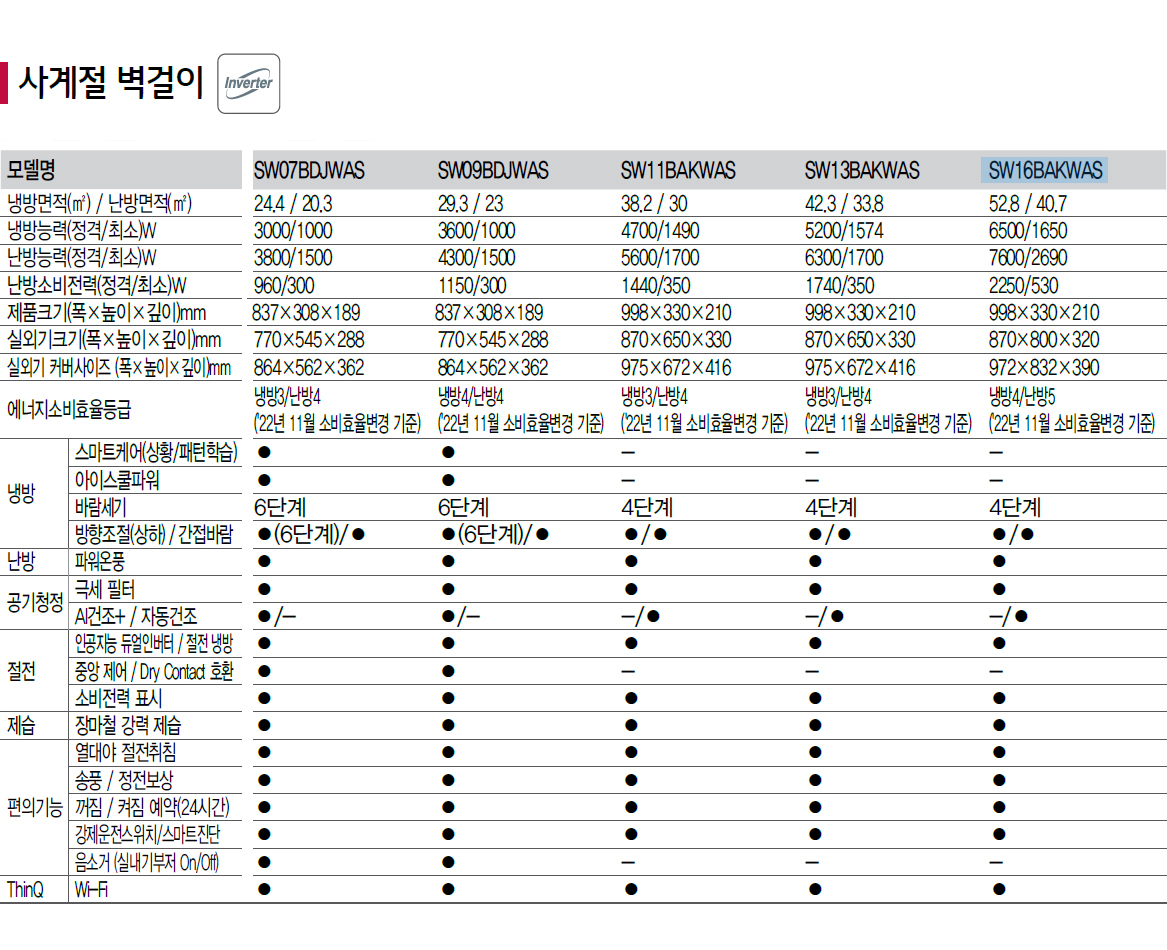Select the '냉방4/난방5' efficiency grade
Viewport: 1167px width, 950px height.
[1022, 396]
